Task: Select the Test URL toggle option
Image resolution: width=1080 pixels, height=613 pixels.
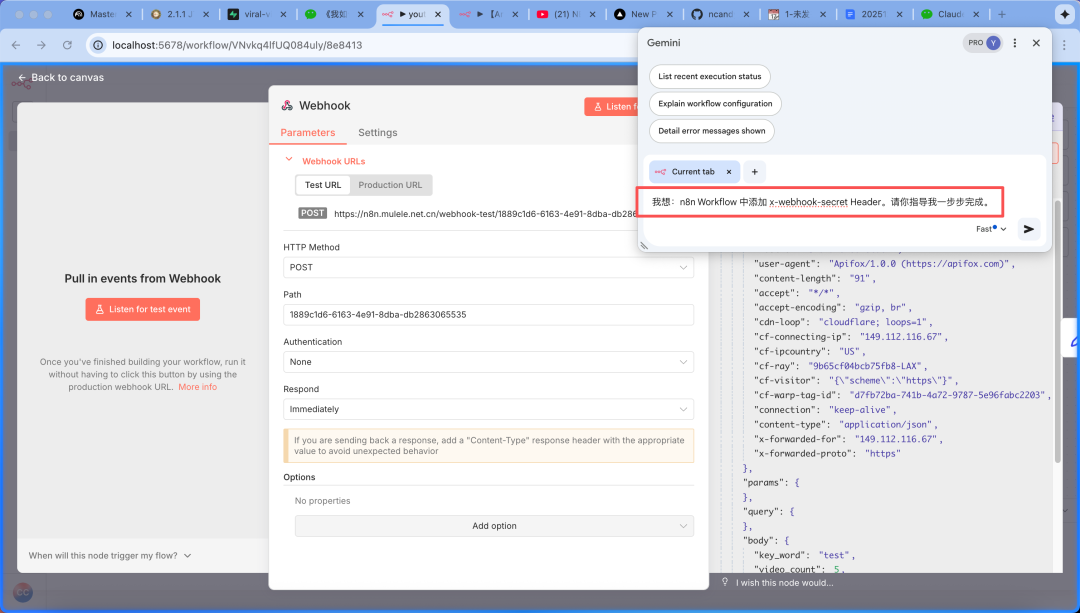Action: [x=322, y=185]
